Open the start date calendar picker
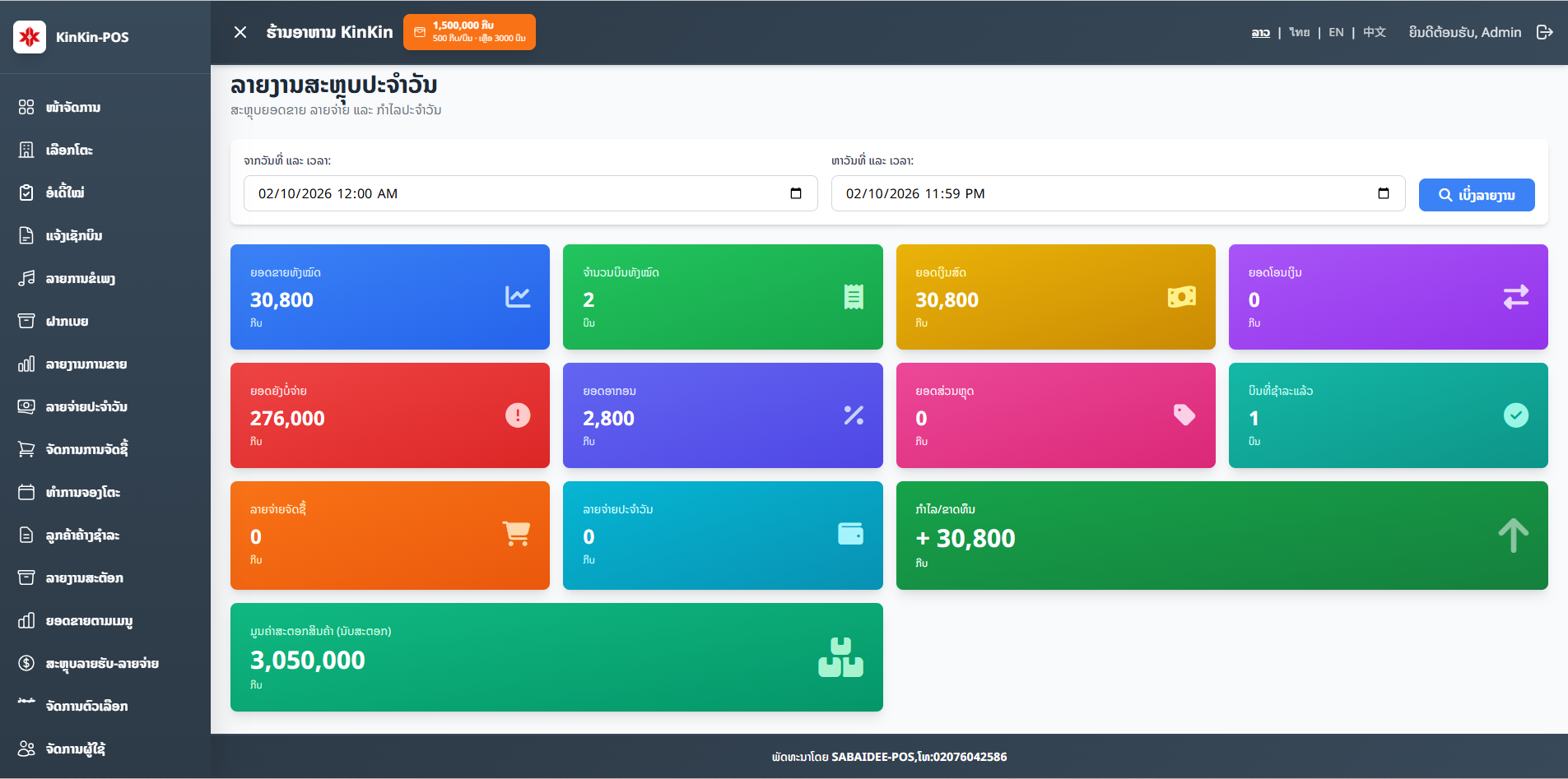1568x779 pixels. 796,193
